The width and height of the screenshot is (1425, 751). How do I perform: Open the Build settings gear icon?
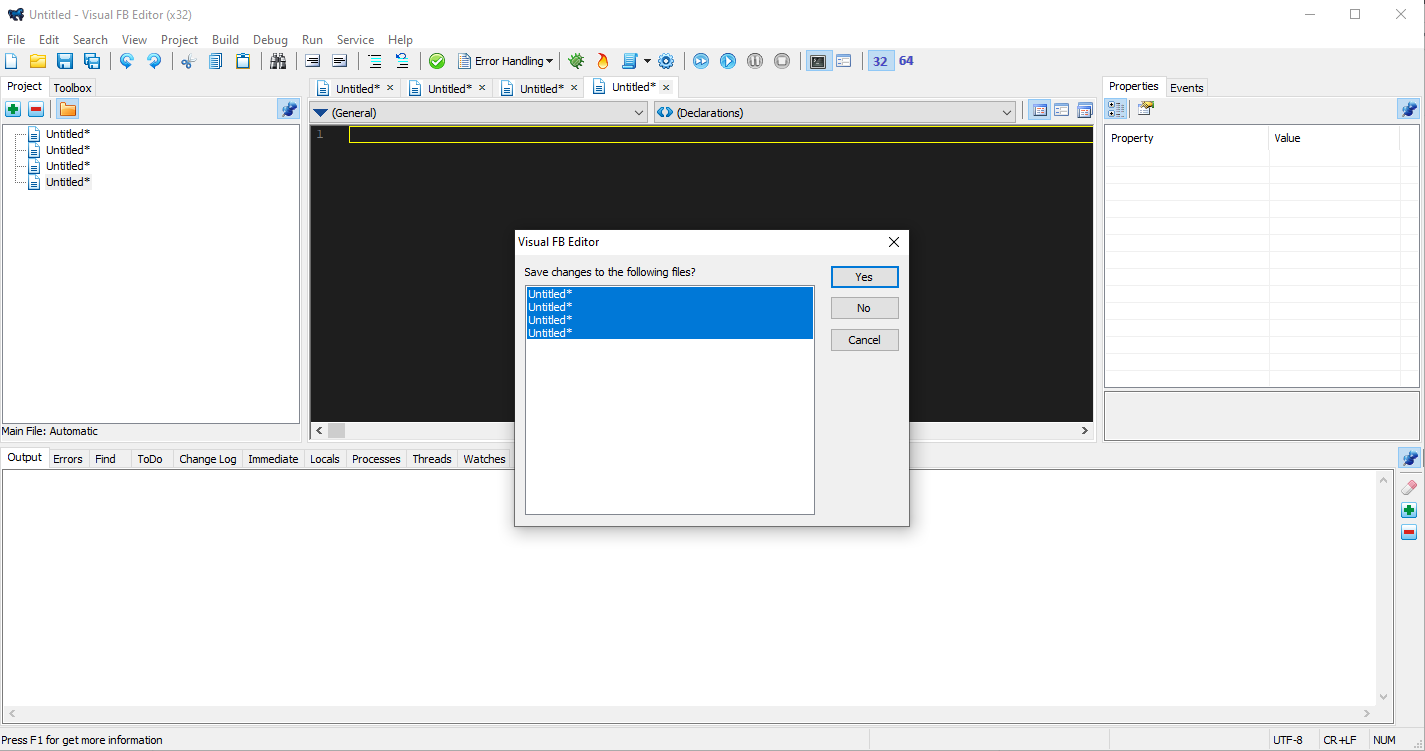click(666, 61)
